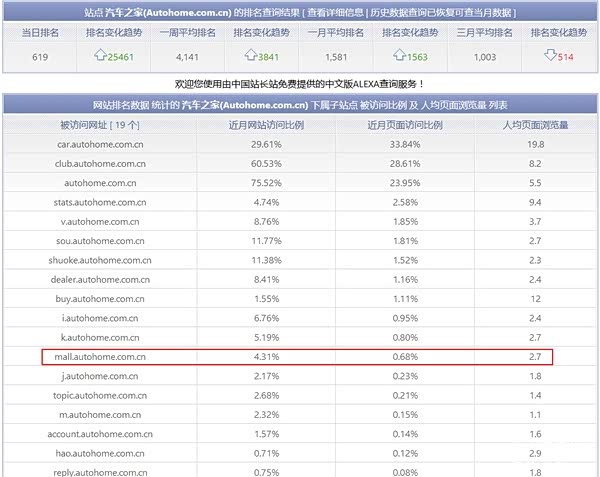Select the stats.autohome.com.cn entry
The height and width of the screenshot is (477, 600).
coord(100,202)
